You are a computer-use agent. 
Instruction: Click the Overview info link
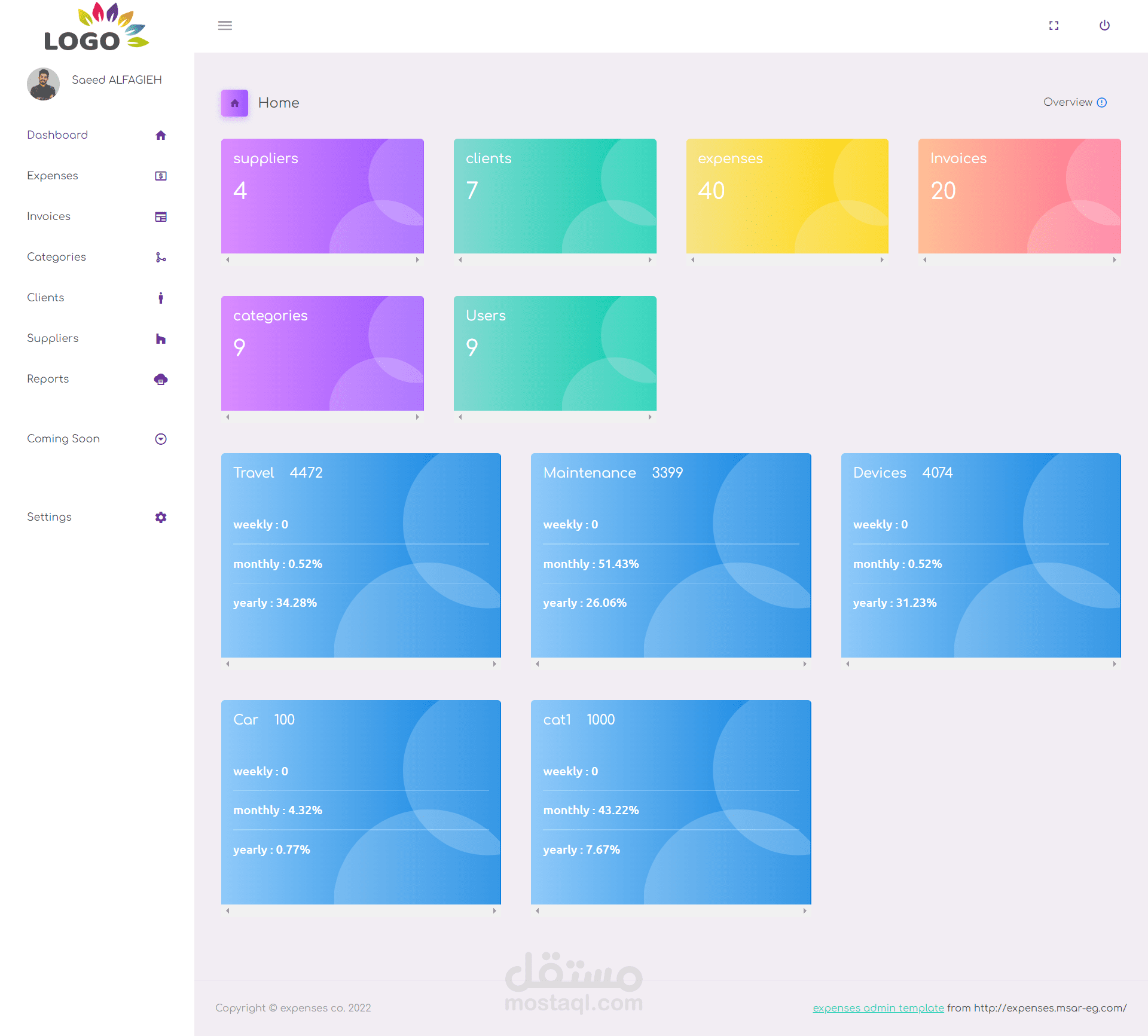1074,102
